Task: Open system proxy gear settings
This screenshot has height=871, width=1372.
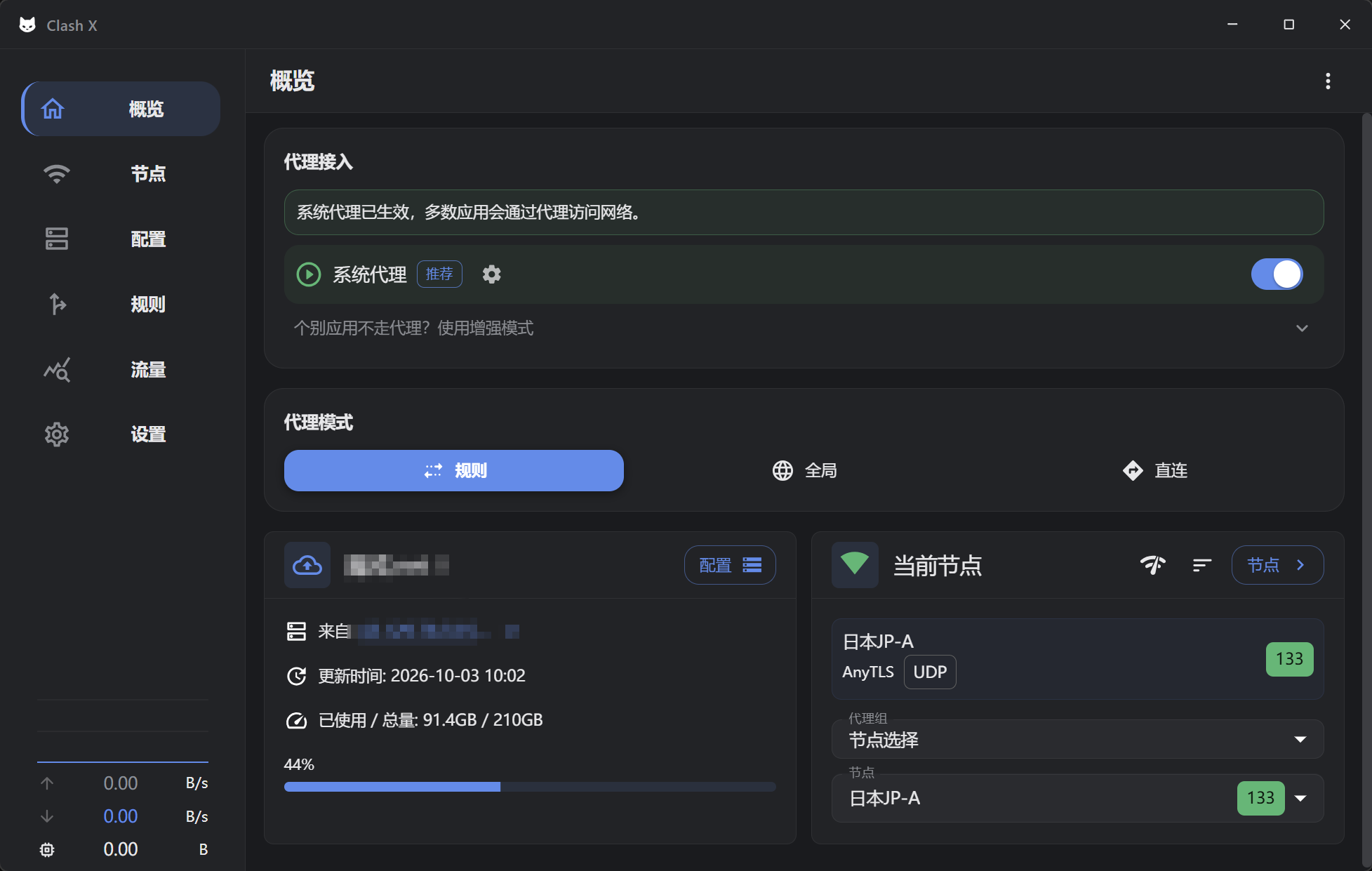Action: tap(492, 274)
